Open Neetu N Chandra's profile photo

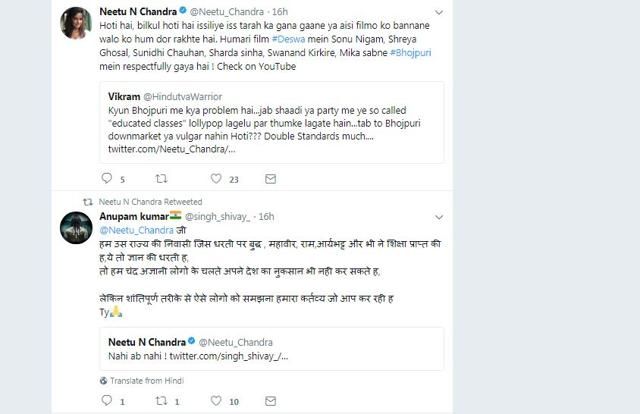click(x=76, y=23)
